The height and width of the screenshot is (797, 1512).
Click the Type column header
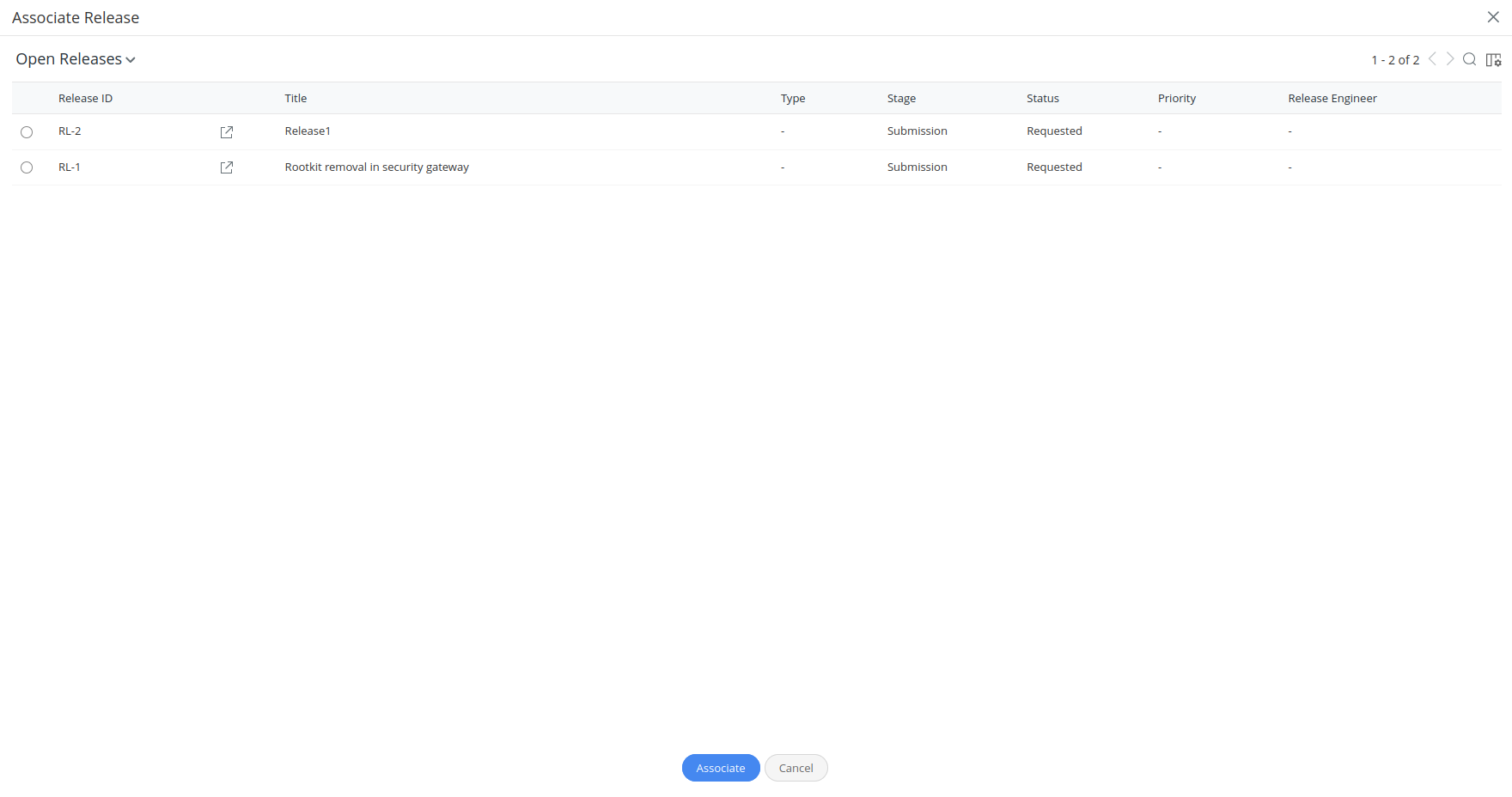pyautogui.click(x=793, y=99)
